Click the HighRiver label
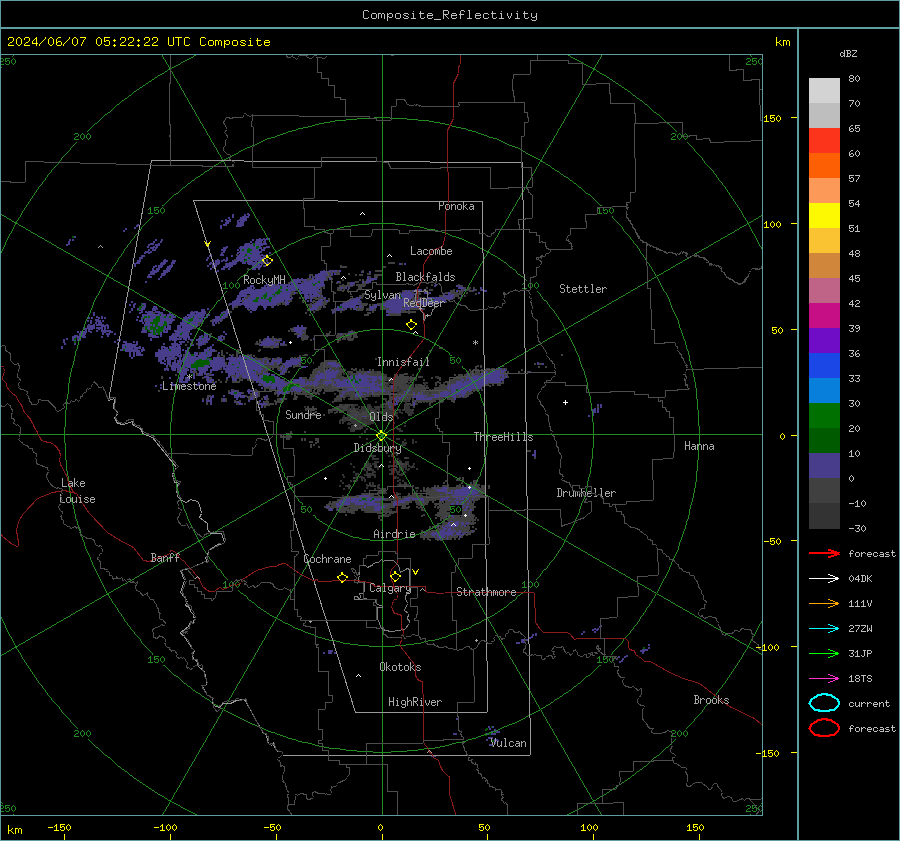The height and width of the screenshot is (841, 900). [x=415, y=702]
